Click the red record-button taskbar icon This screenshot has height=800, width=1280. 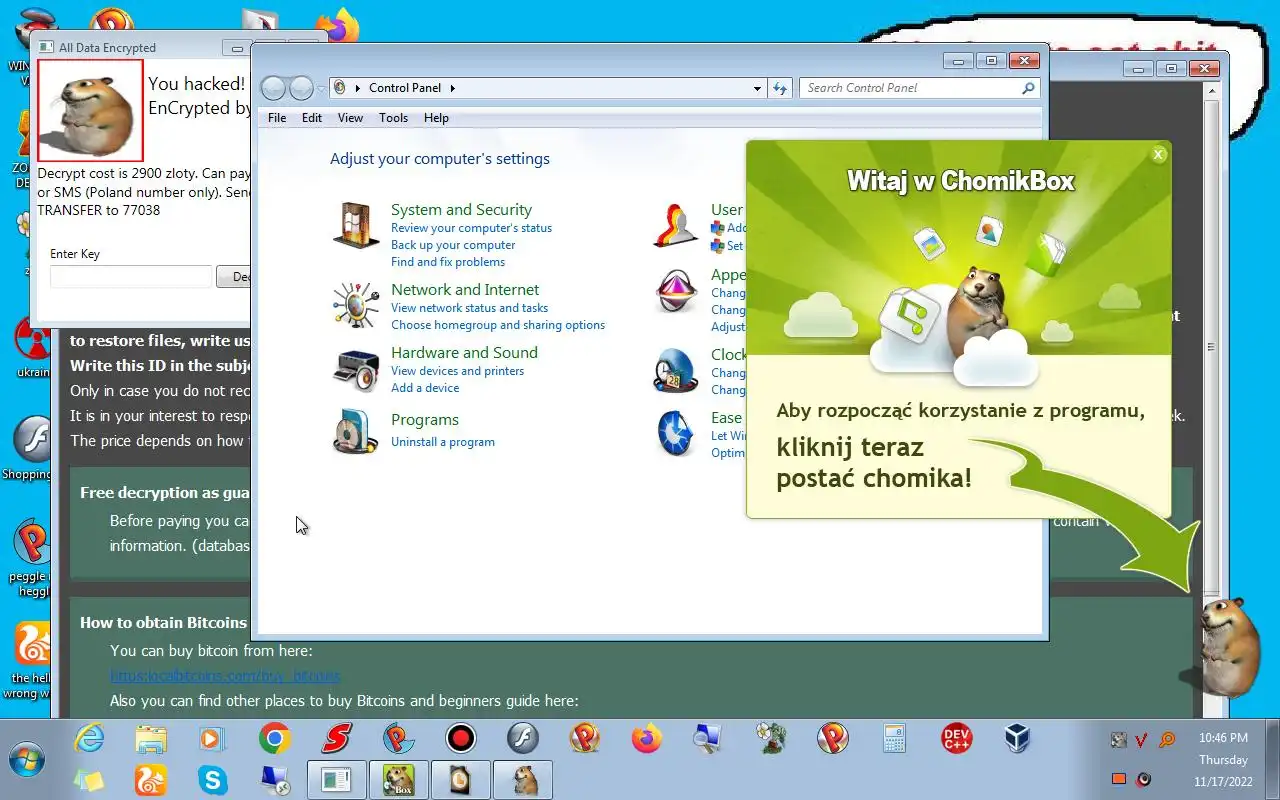(x=461, y=739)
